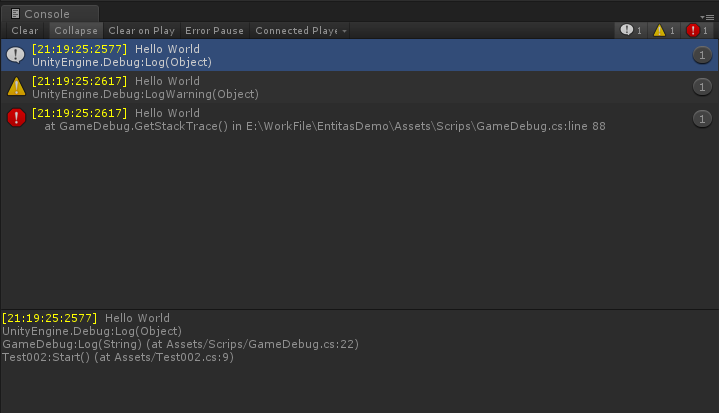Toggle warning message filter in toolbar
Viewport: 719px width, 413px height.
[x=664, y=31]
